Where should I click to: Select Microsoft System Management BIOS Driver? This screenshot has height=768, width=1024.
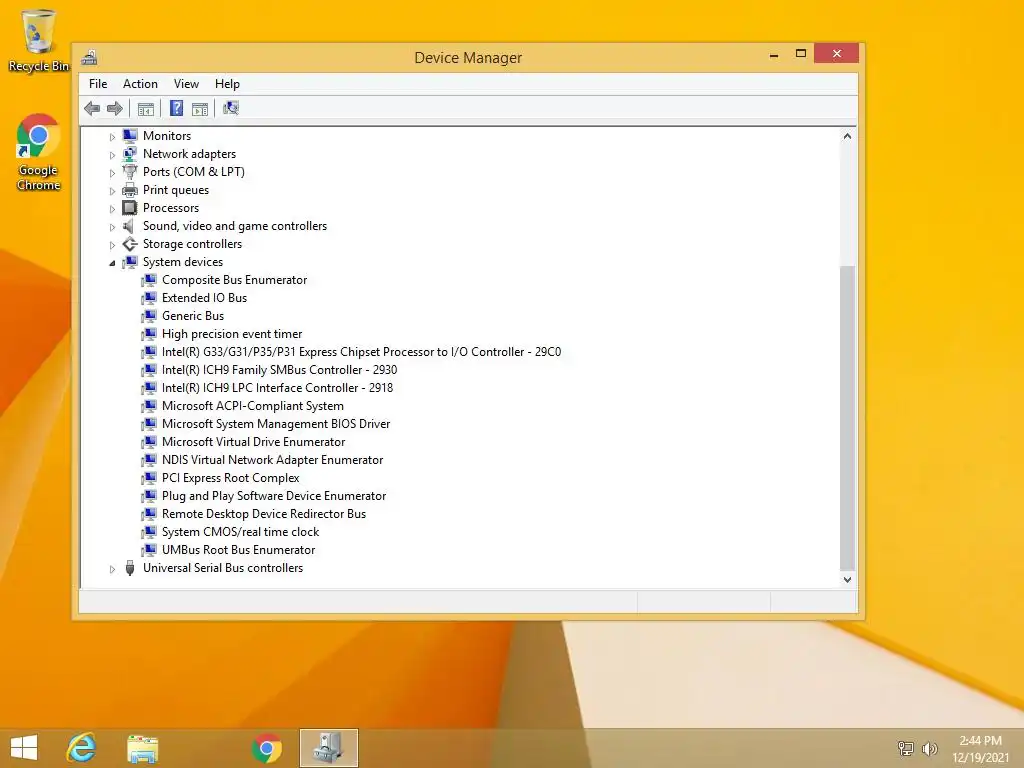276,424
